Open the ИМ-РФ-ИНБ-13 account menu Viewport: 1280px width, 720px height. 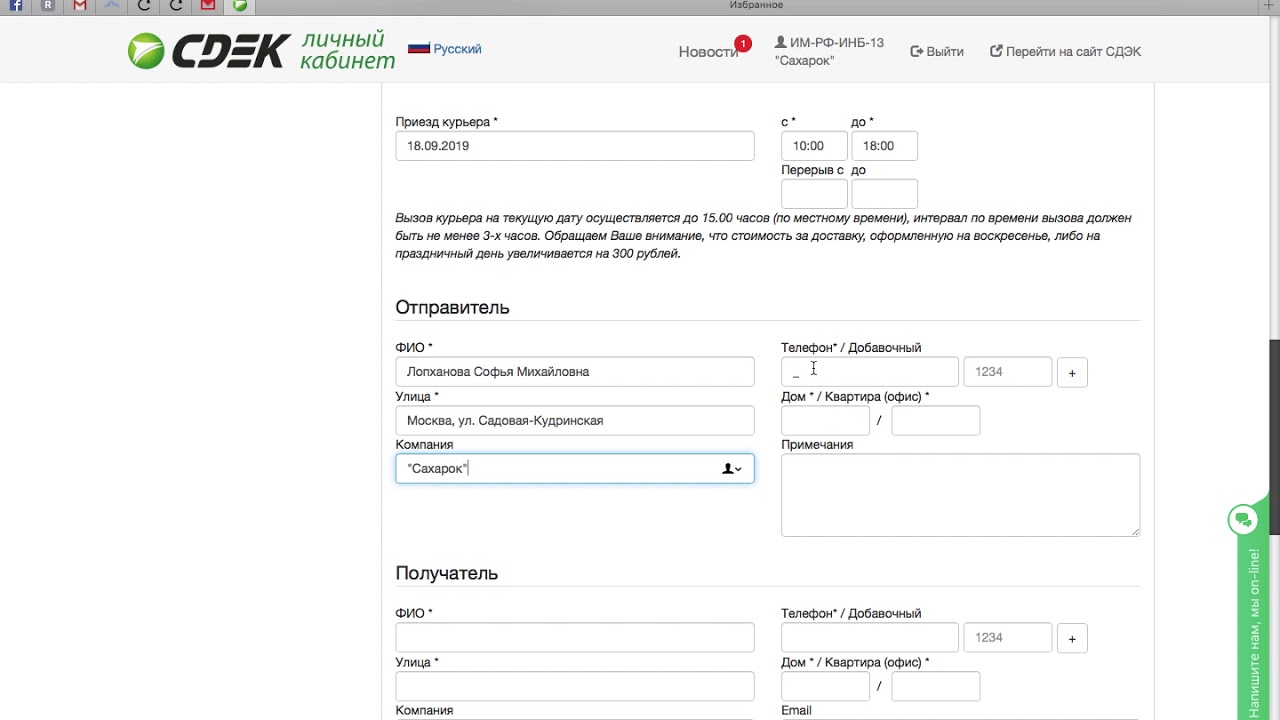(x=829, y=51)
